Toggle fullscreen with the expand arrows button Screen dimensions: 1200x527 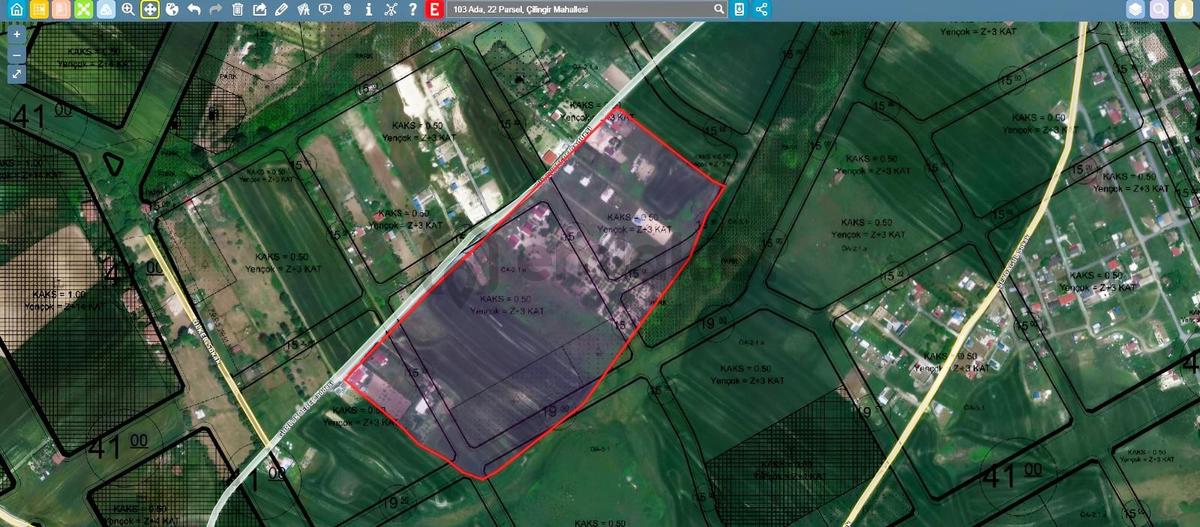[x=17, y=74]
